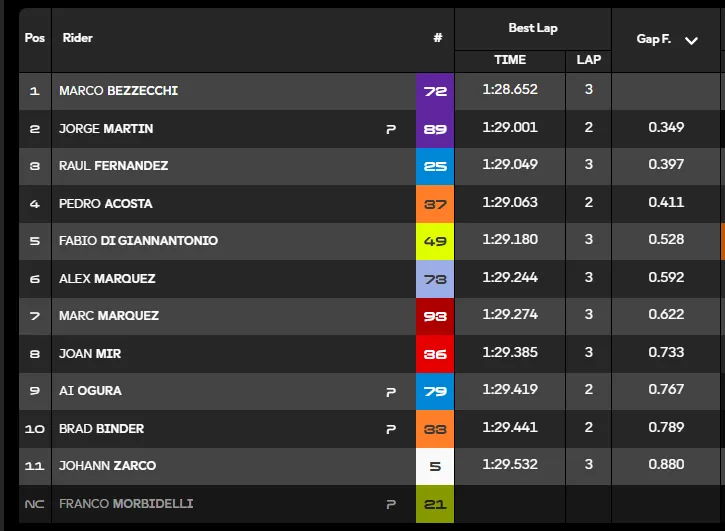
Task: Click the pit icon beside Ai Ogura
Action: coord(391,392)
